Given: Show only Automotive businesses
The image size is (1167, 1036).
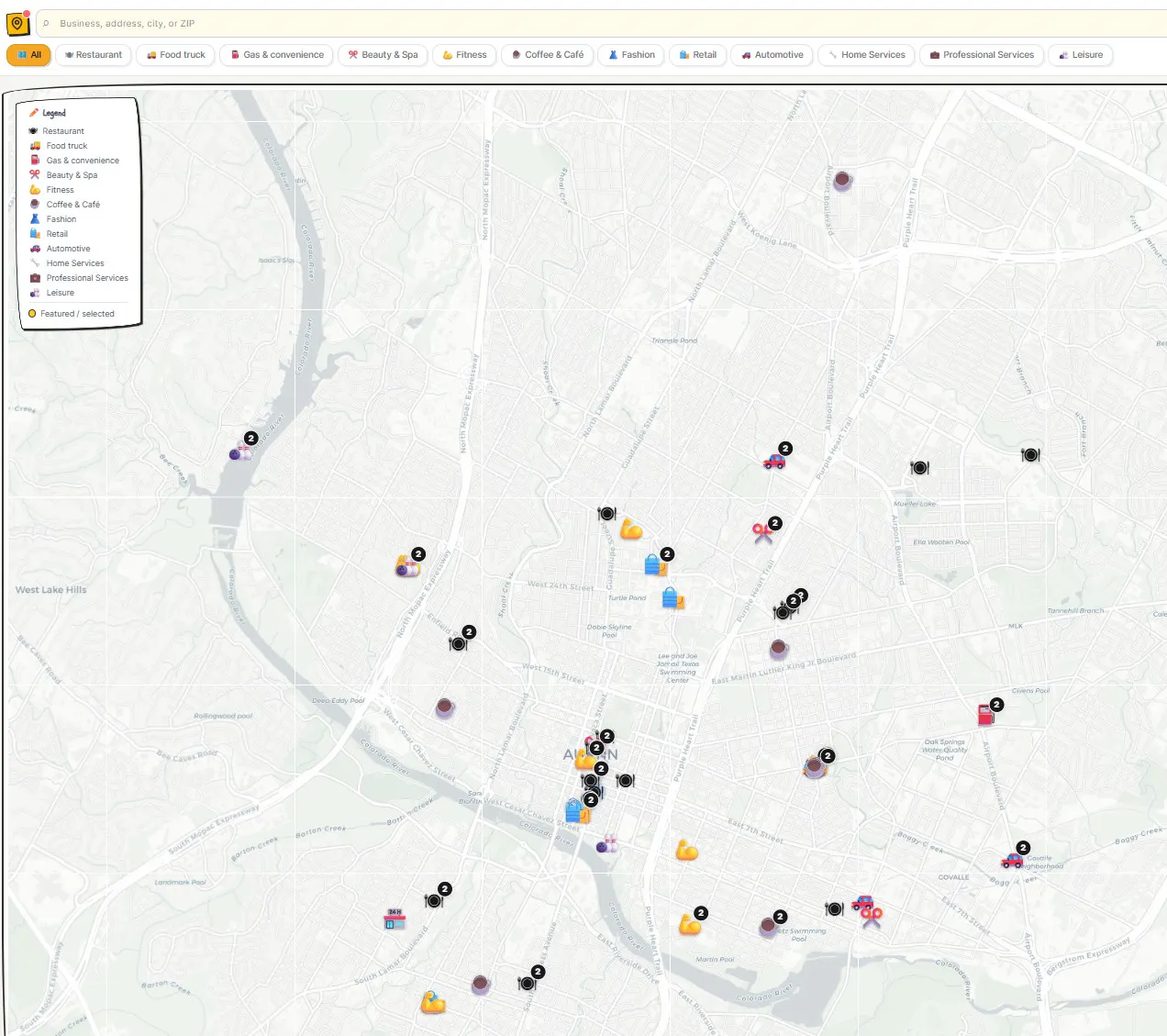Looking at the screenshot, I should (x=772, y=55).
